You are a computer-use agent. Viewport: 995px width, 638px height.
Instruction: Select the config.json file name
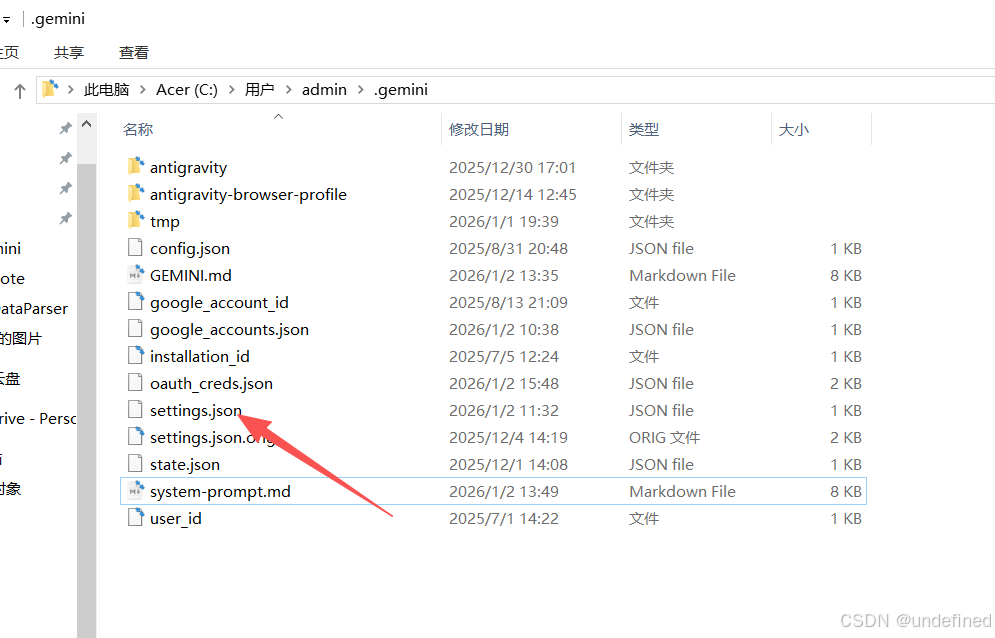[x=190, y=248]
